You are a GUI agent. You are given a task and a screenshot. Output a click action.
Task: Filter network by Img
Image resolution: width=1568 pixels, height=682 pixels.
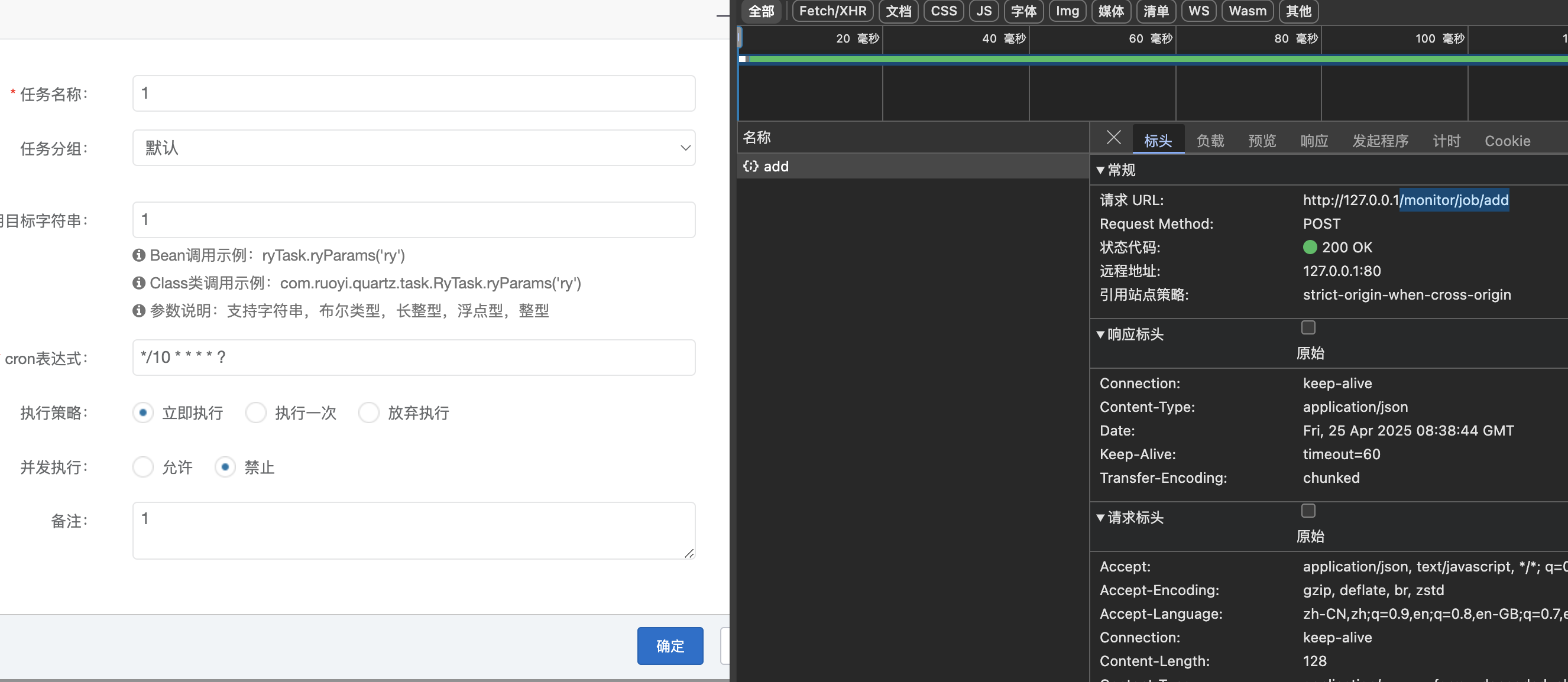click(x=1067, y=11)
